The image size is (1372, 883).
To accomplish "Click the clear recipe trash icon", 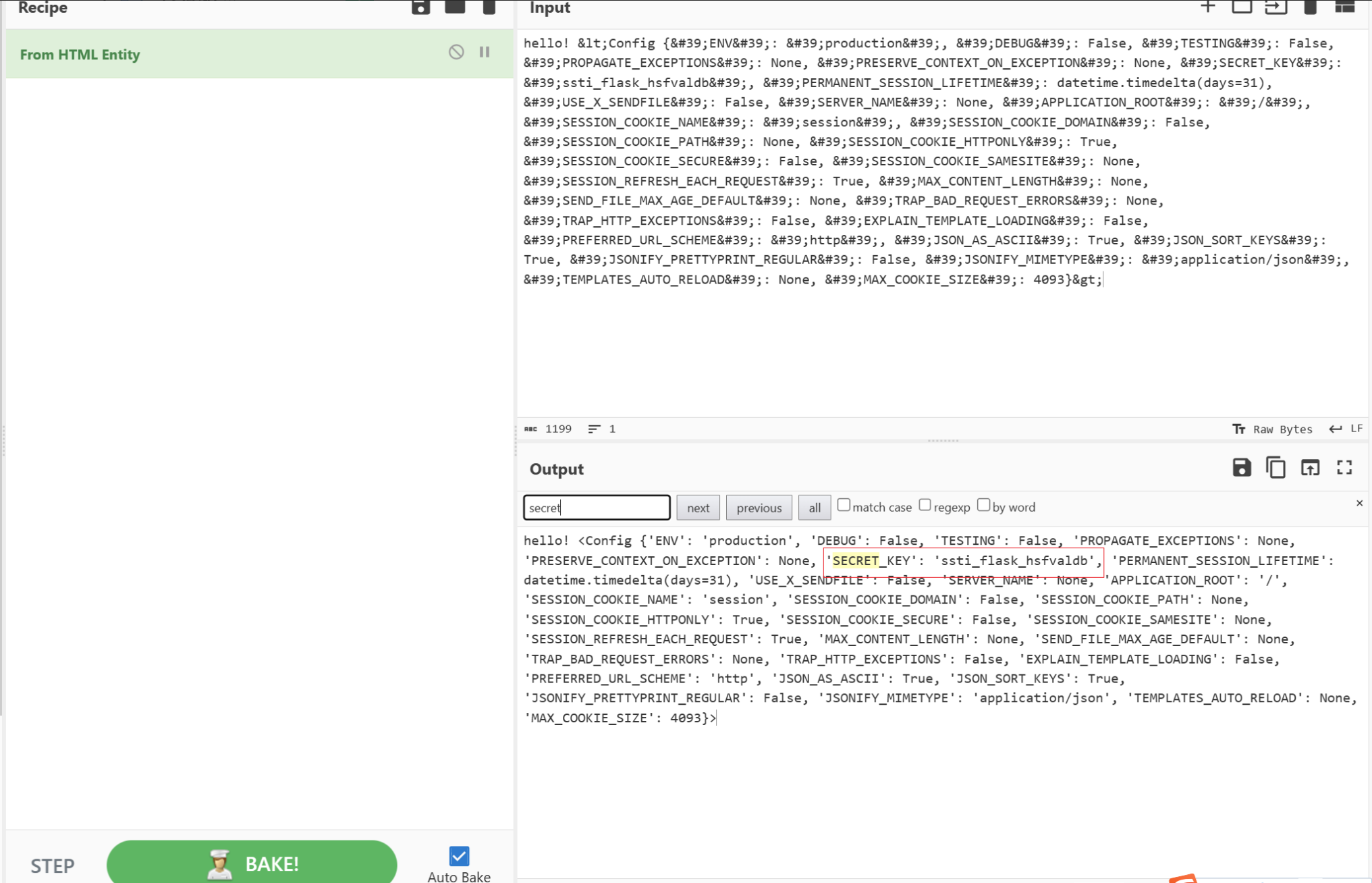I will [489, 7].
